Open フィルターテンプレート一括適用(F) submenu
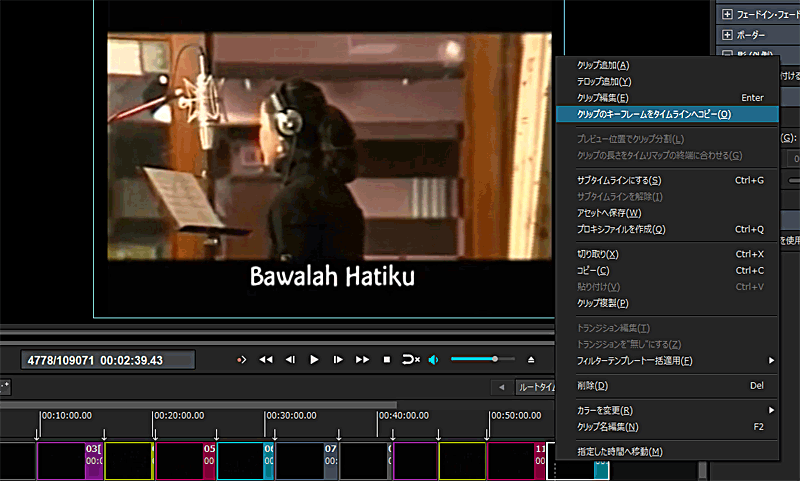 click(x=667, y=361)
